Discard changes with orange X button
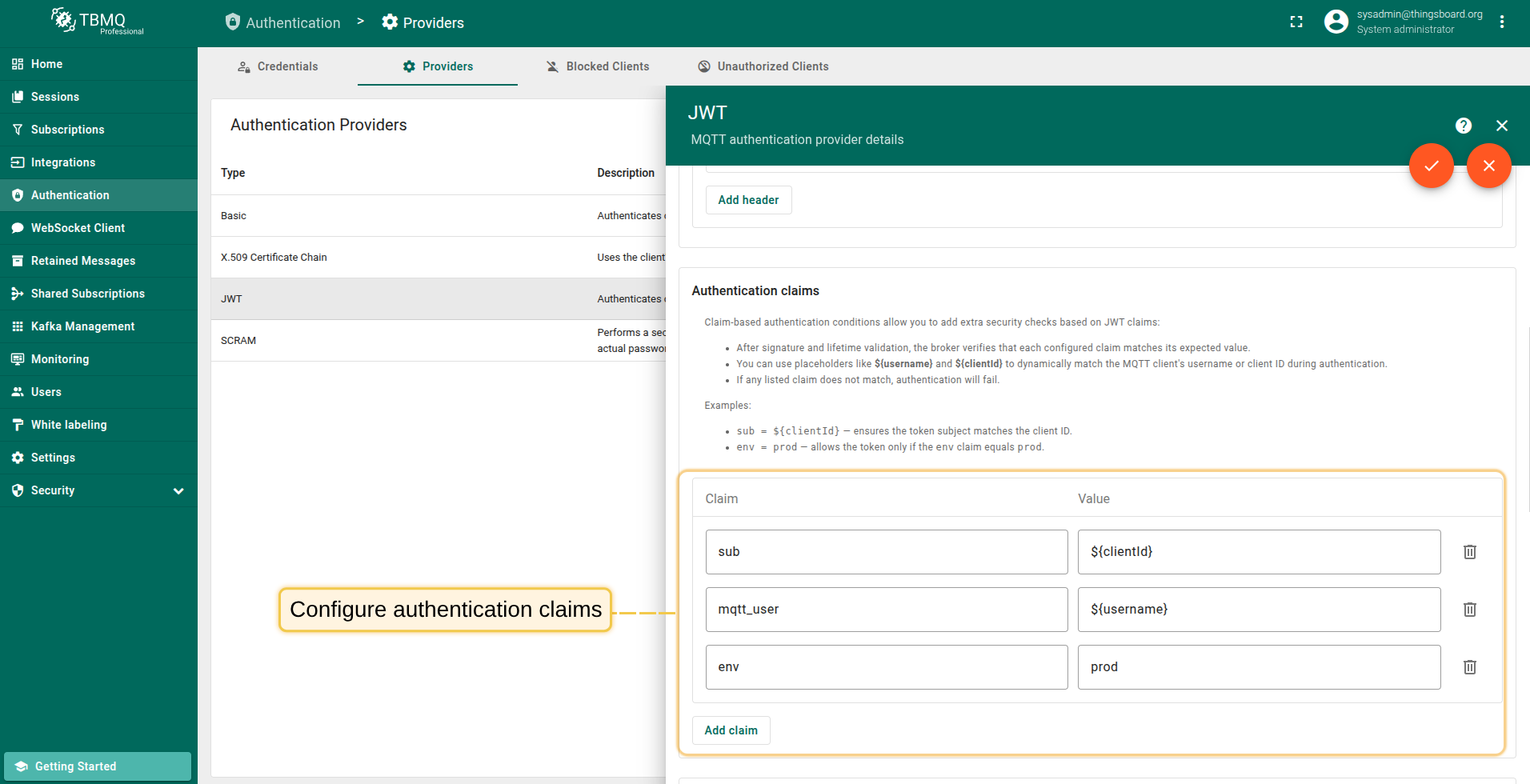Screen dimensions: 1530x784 click(1488, 166)
